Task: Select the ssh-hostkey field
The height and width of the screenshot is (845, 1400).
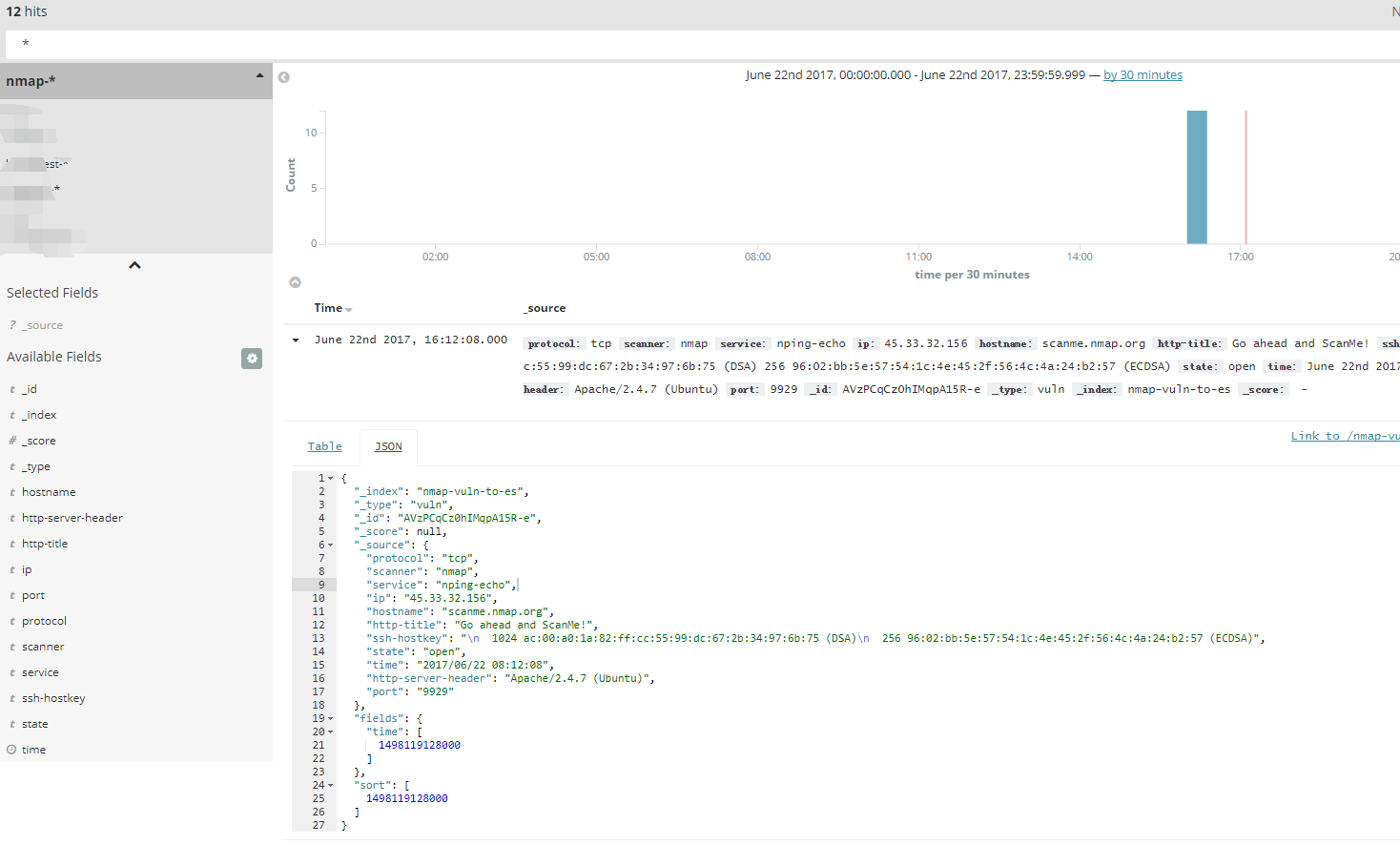Action: (x=53, y=698)
